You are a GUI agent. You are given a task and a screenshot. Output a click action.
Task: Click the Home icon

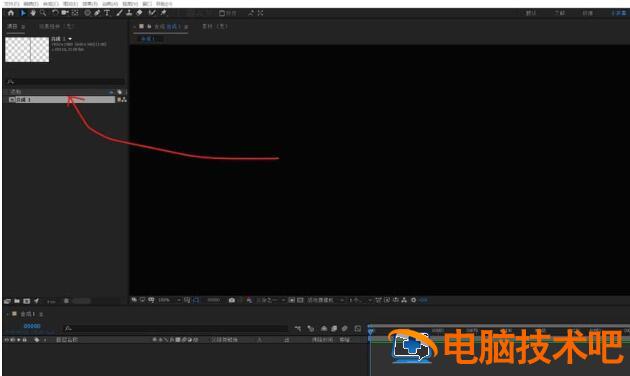click(11, 13)
